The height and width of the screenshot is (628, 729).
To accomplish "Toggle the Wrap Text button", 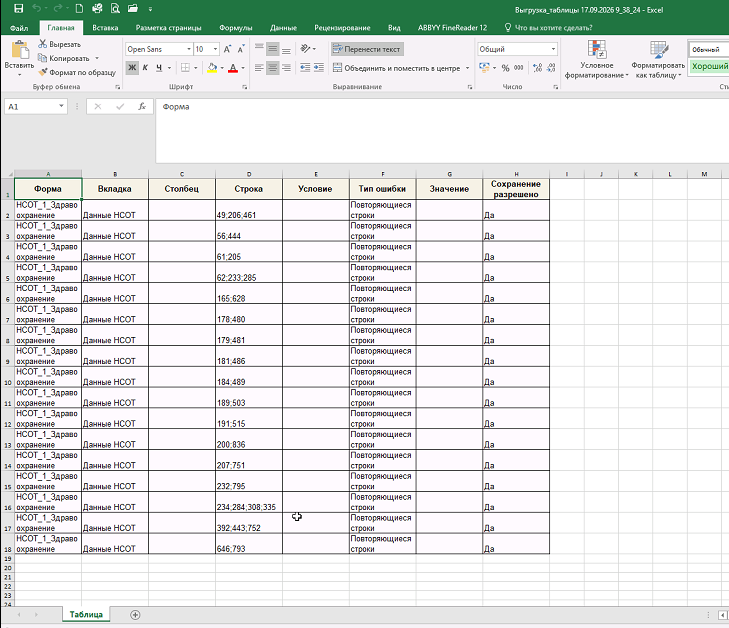I will (x=367, y=49).
